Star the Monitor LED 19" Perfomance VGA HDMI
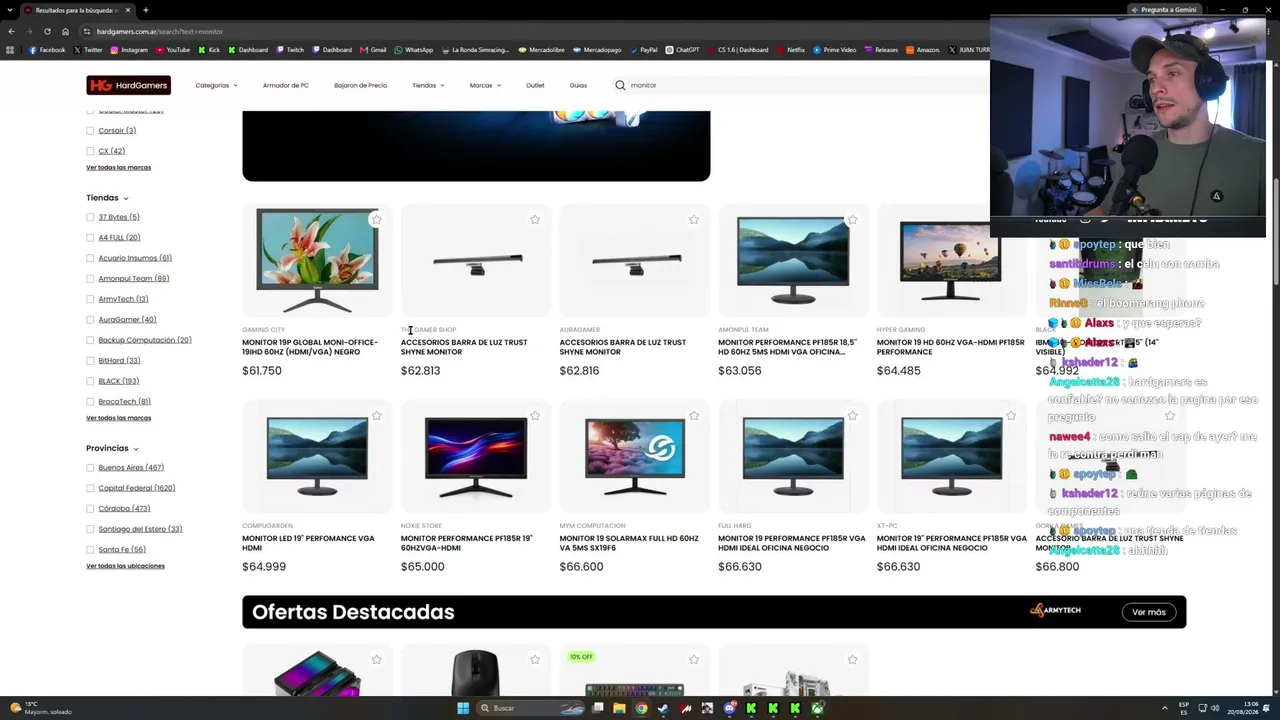Viewport: 1280px width, 720px height. pos(376,415)
